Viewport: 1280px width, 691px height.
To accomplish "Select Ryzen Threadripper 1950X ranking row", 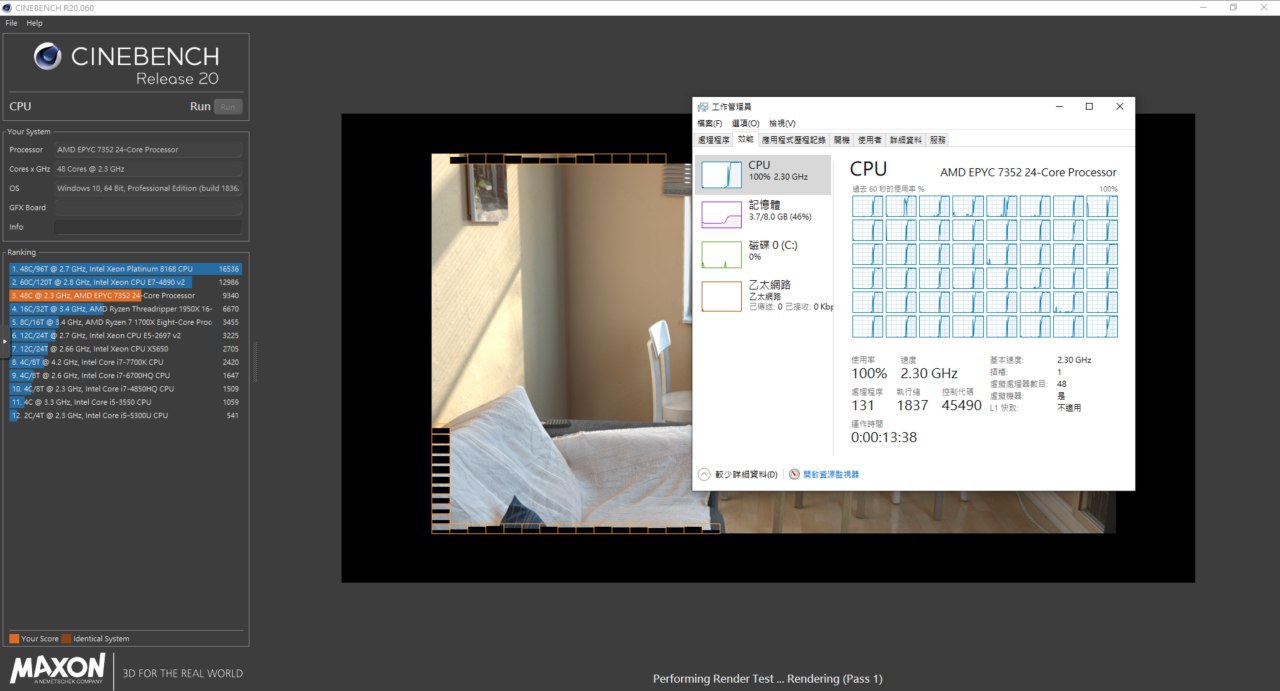I will [x=125, y=309].
